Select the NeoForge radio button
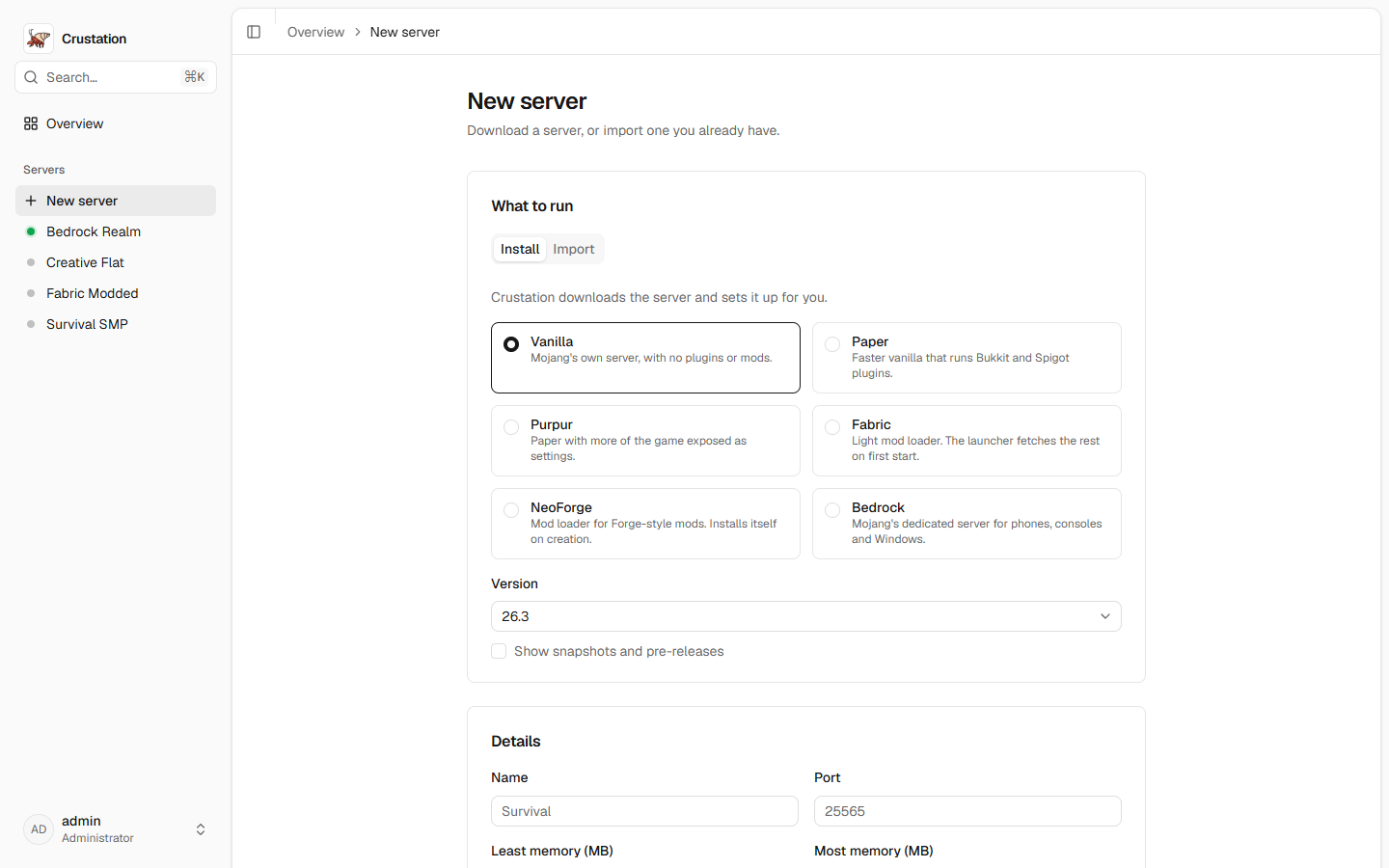 pos(511,510)
